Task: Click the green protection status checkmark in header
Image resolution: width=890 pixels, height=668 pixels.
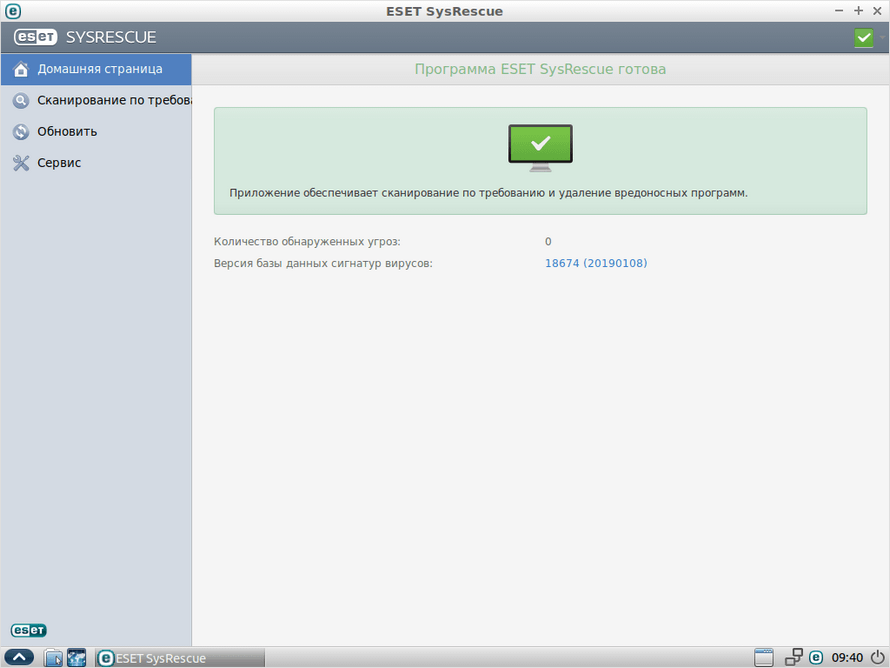Action: click(x=864, y=38)
